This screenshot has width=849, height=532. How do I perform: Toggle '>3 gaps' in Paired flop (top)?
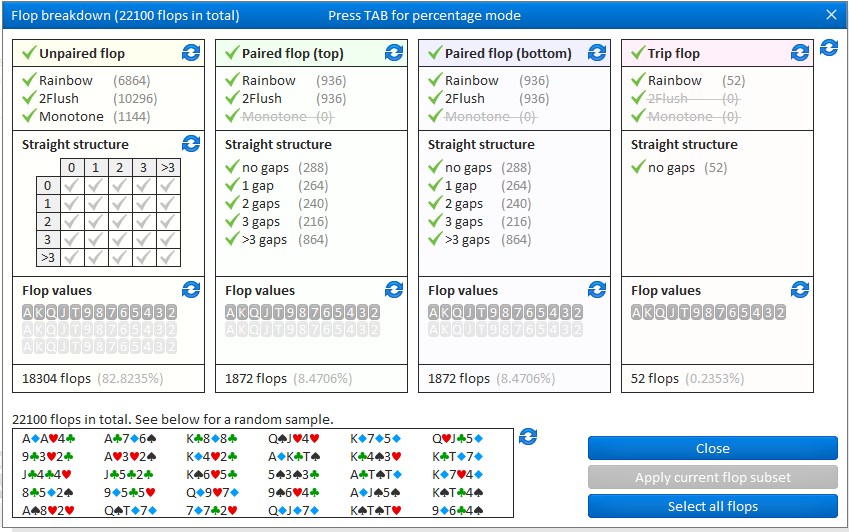tap(232, 240)
